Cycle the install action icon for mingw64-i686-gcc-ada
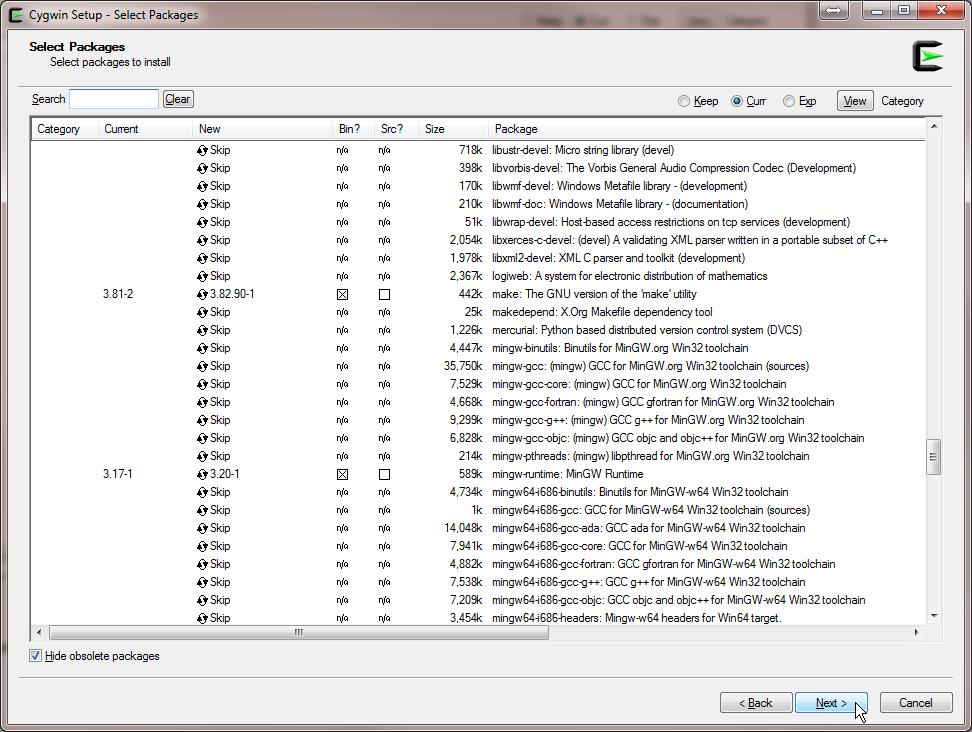The image size is (972, 732). click(202, 528)
